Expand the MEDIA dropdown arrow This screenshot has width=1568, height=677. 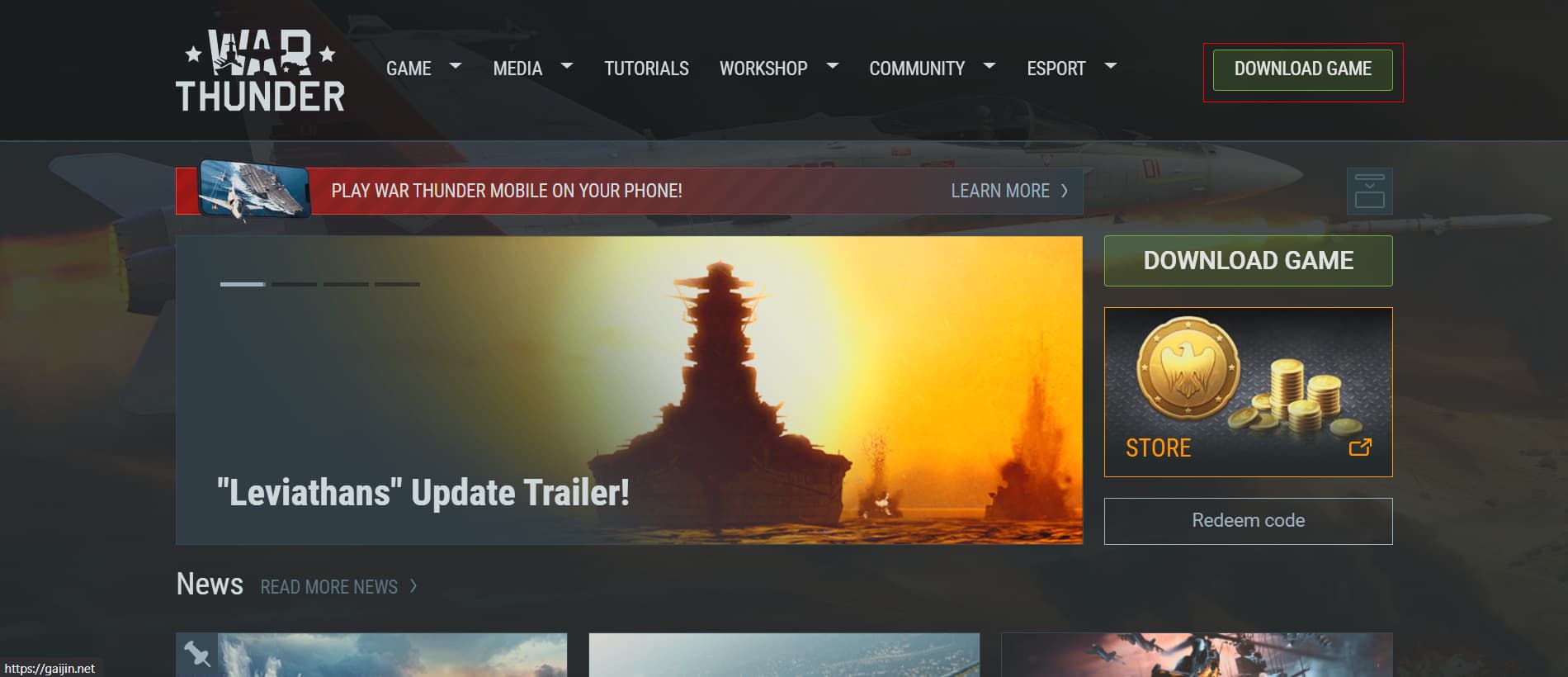pyautogui.click(x=566, y=65)
